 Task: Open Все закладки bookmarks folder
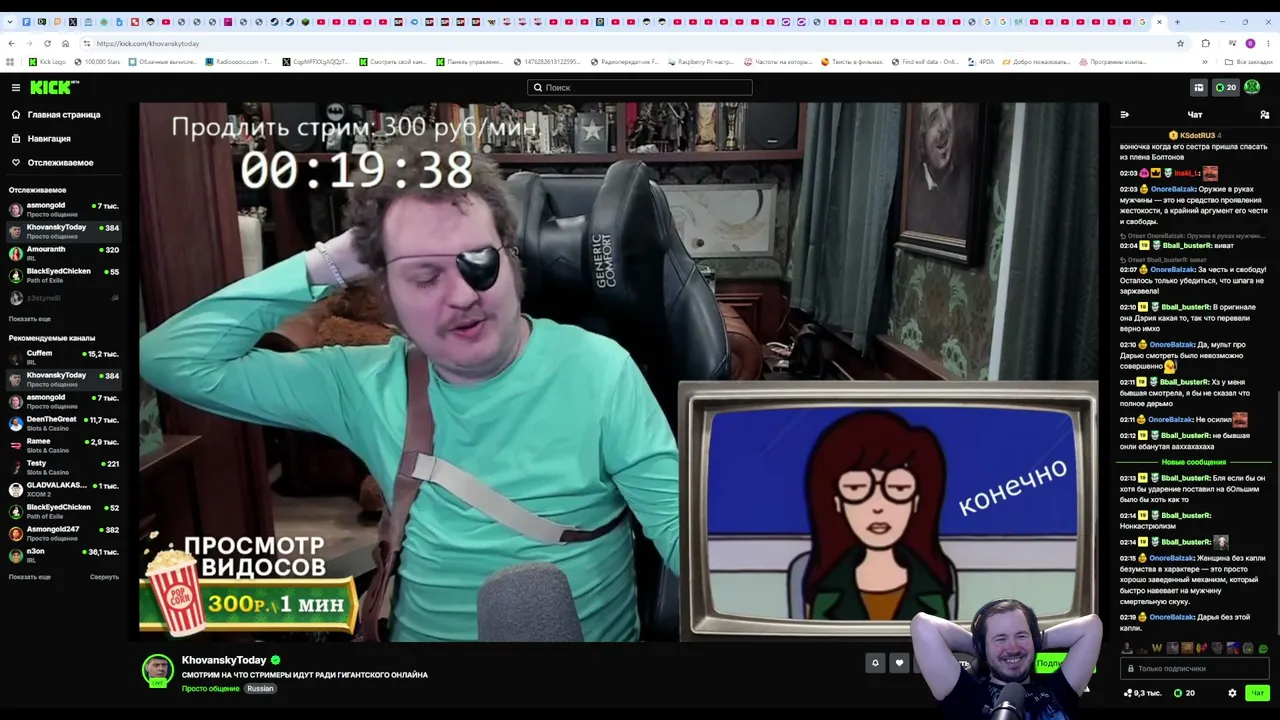point(1249,62)
